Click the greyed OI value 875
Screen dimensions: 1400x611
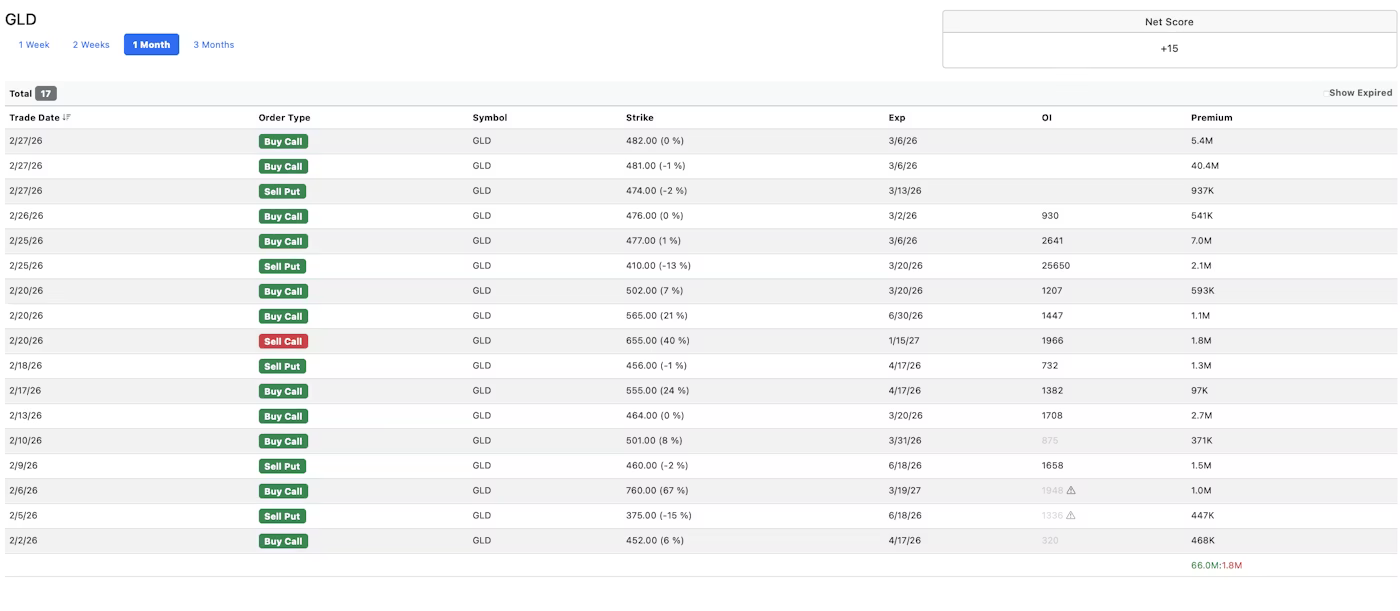click(x=1050, y=441)
